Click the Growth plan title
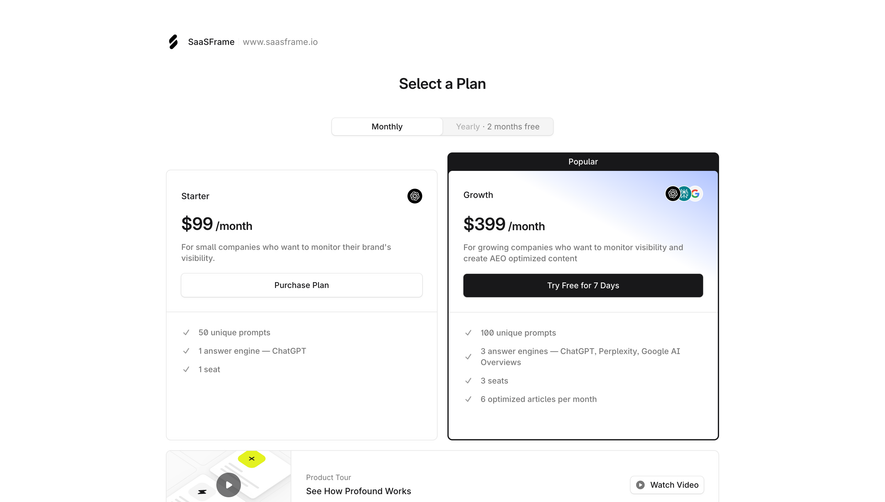 tap(478, 195)
